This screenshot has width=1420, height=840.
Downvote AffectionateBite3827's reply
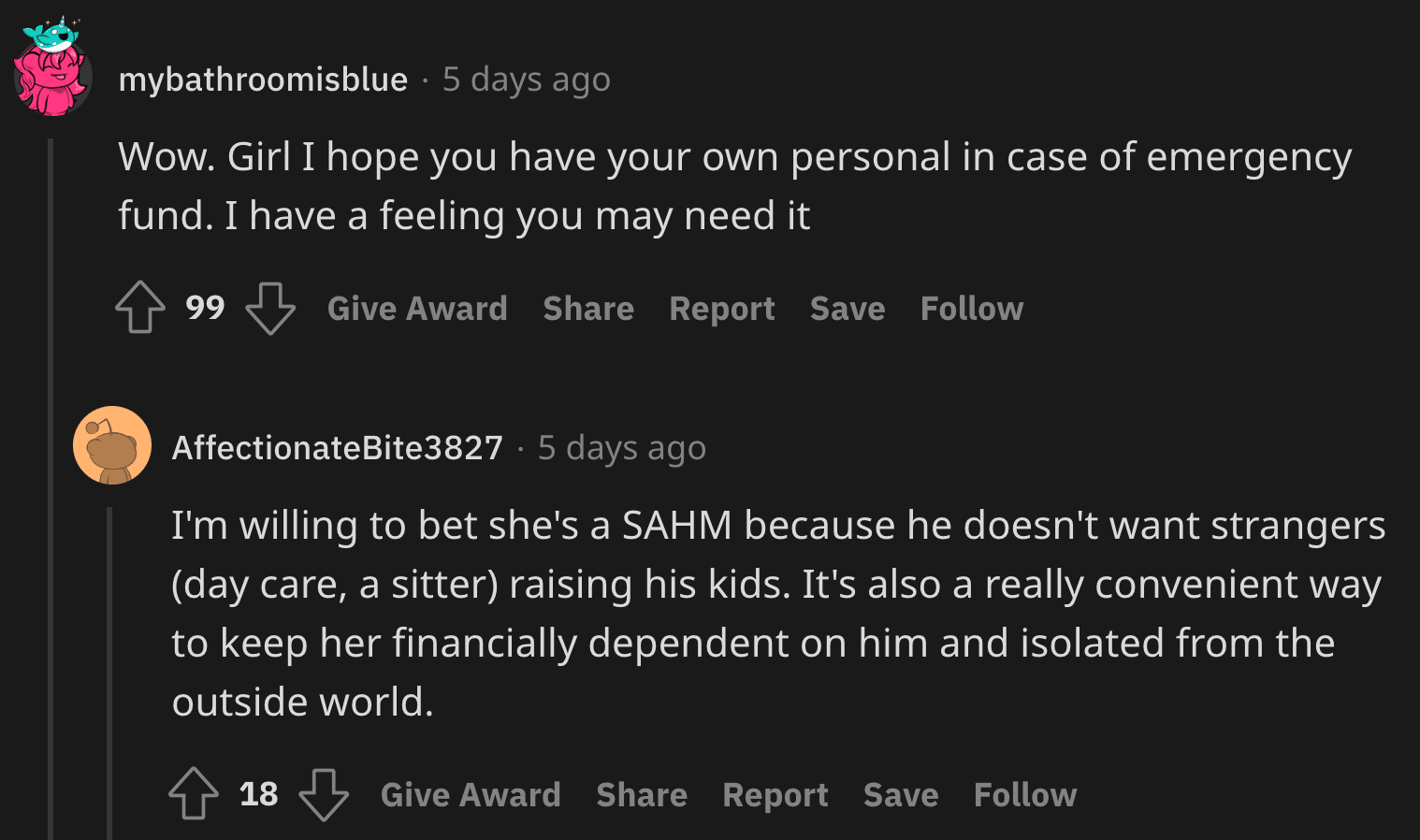(324, 794)
